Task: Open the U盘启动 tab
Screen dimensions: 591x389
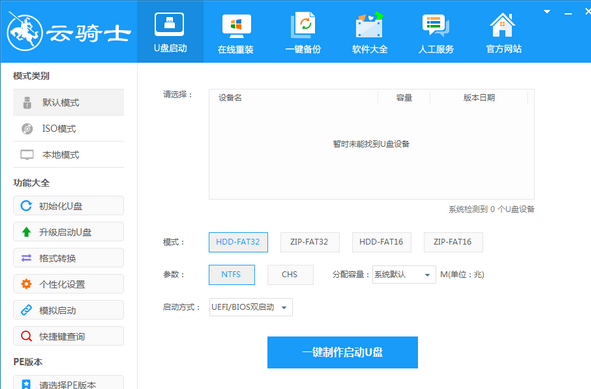Action: pos(170,32)
